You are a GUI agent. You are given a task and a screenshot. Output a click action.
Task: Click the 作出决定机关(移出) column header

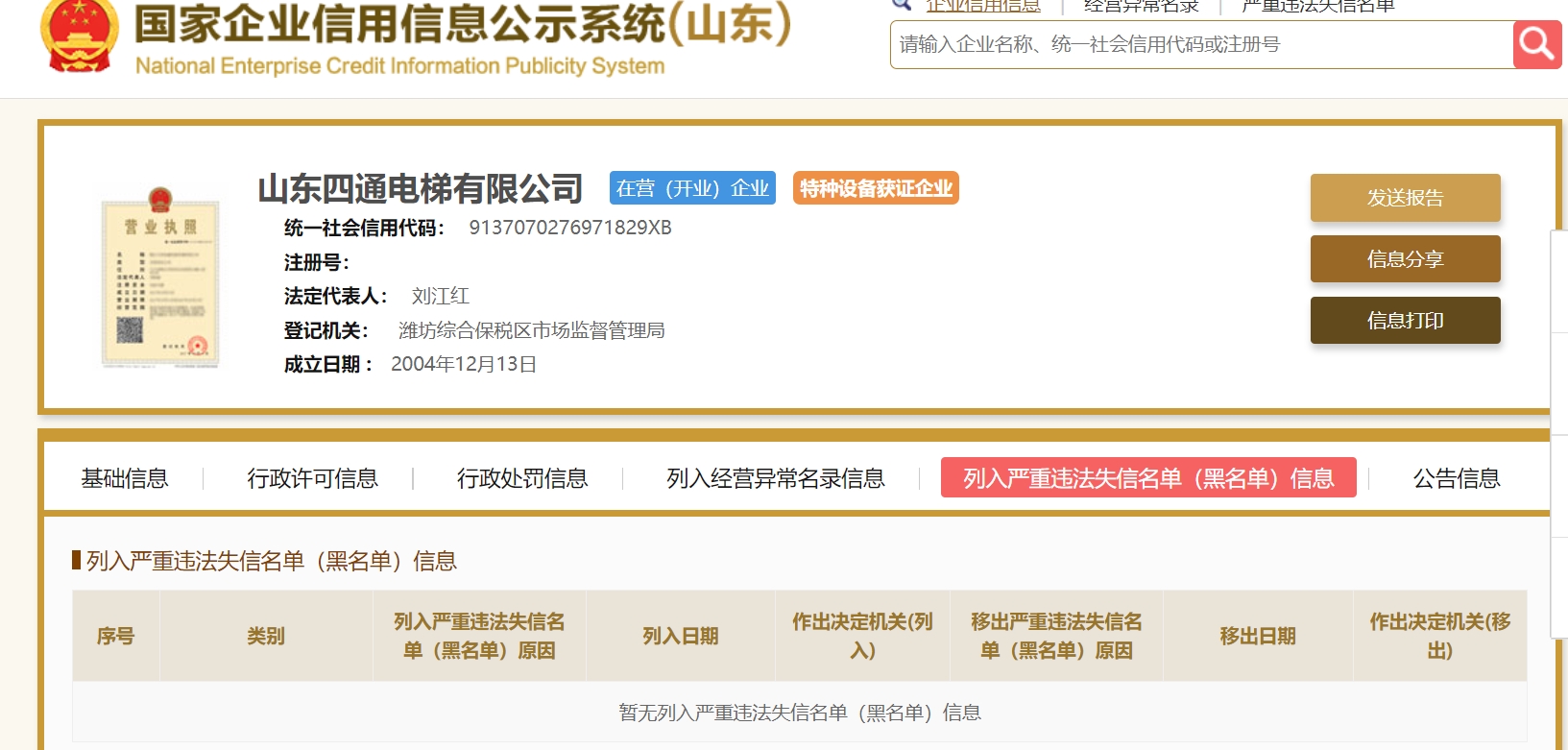pos(1440,636)
